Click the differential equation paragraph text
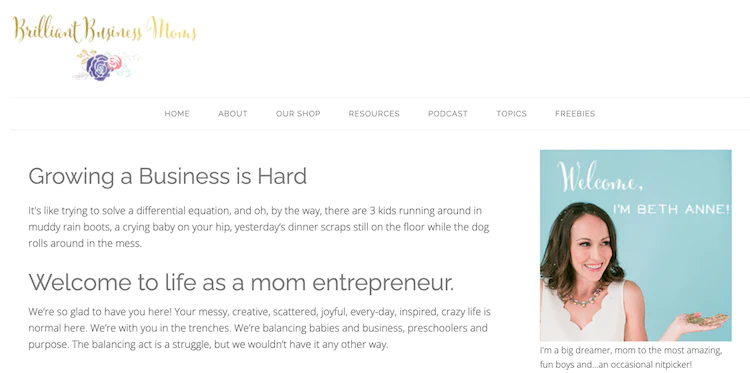 (x=259, y=227)
